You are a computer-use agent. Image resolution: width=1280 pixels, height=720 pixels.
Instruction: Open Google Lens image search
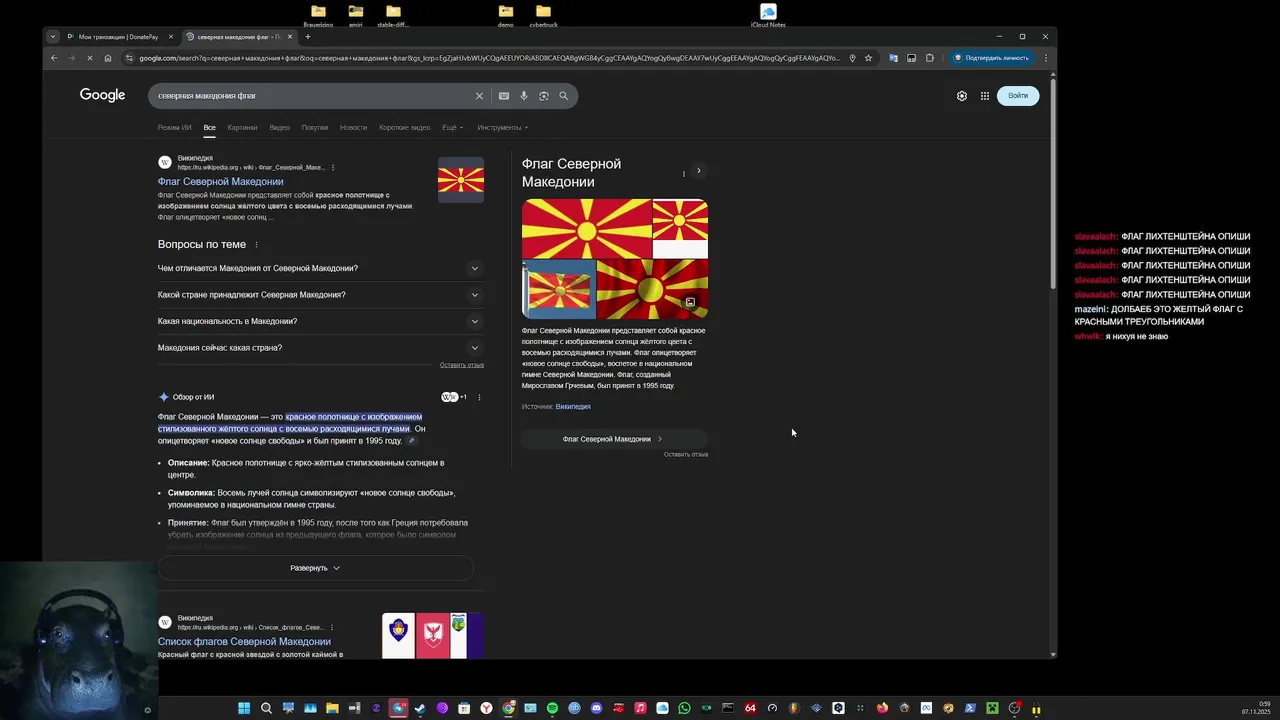pyautogui.click(x=544, y=96)
